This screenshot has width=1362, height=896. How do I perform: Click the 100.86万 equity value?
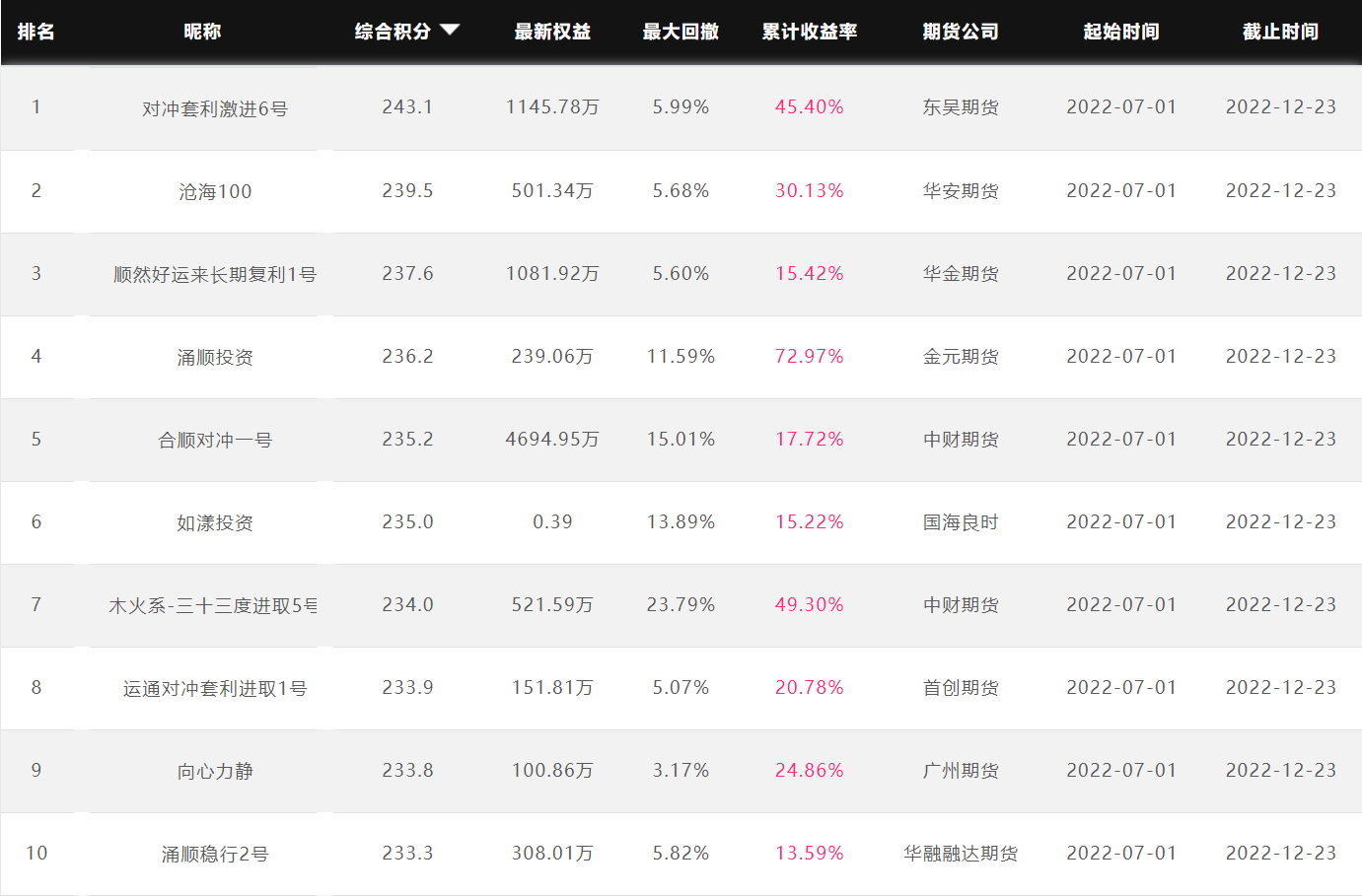pyautogui.click(x=552, y=770)
